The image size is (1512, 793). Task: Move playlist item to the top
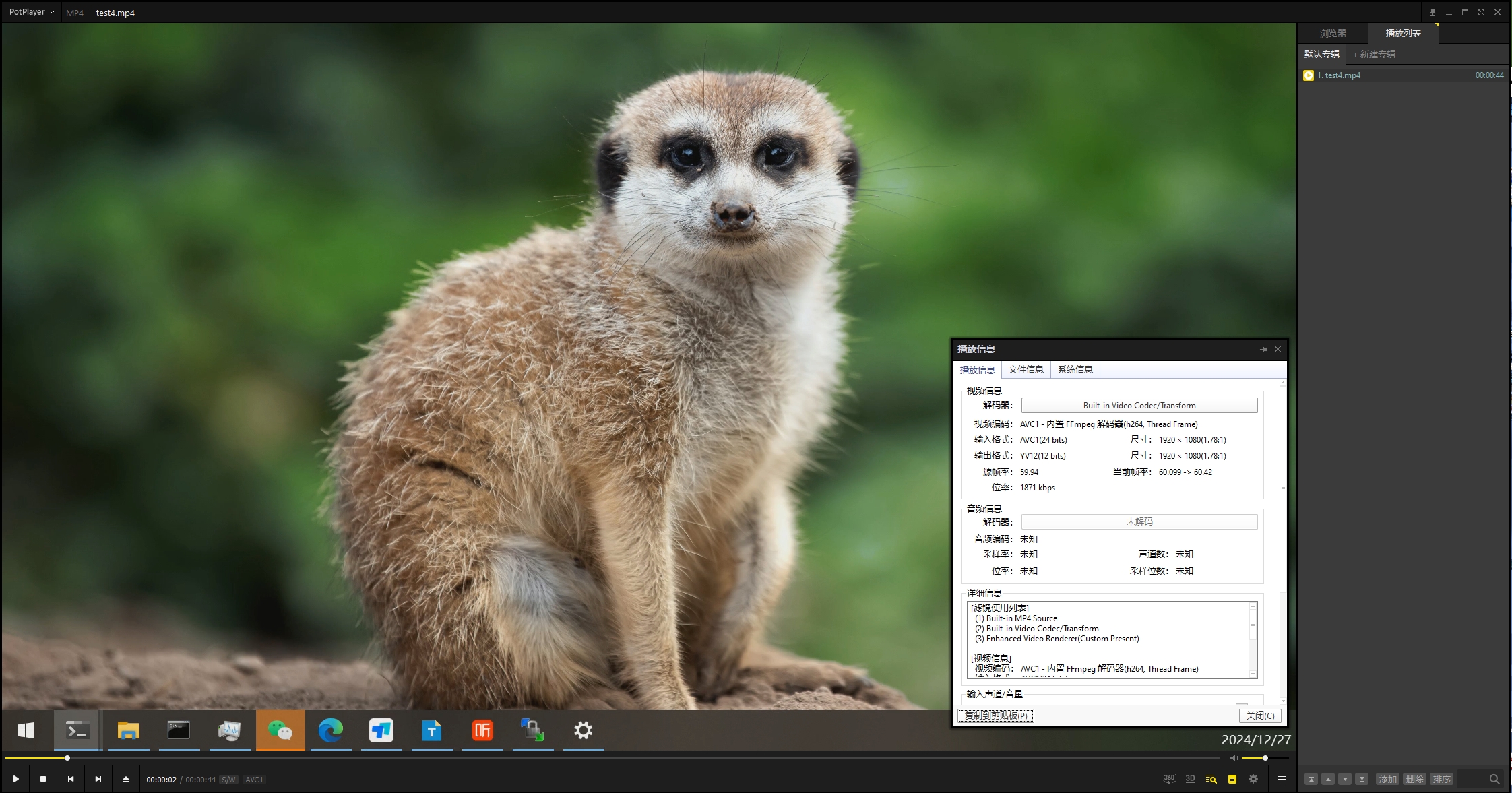(1311, 779)
